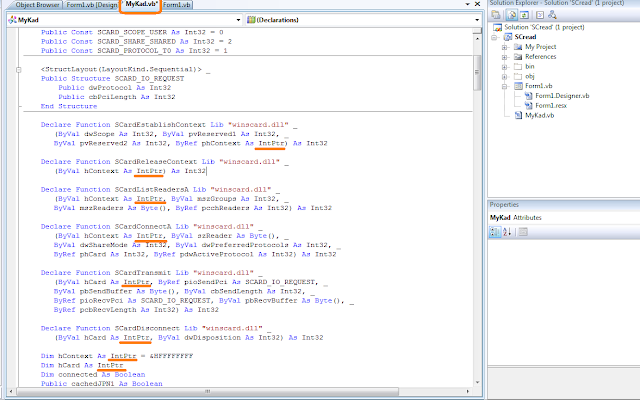This screenshot has height=400, width=640.
Task: Open the (Declarations) member dropdown
Action: pos(477,20)
